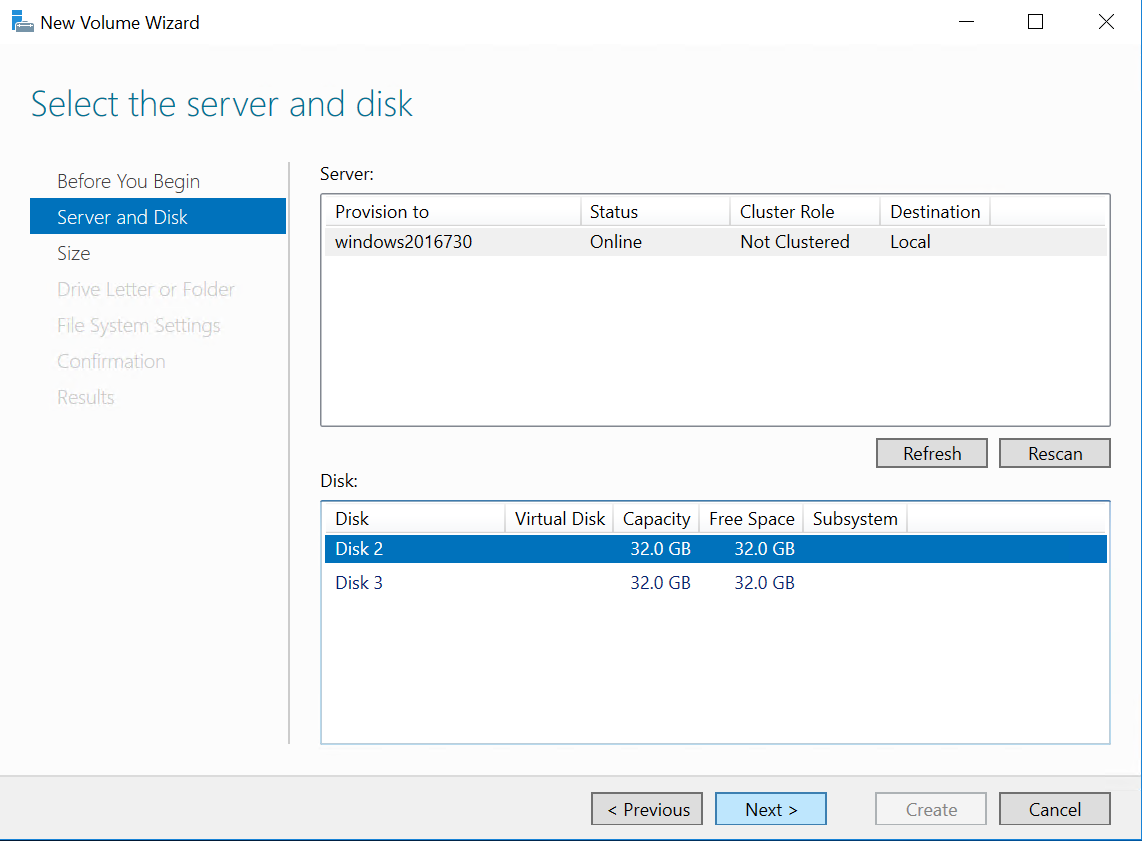The image size is (1142, 845).
Task: Refresh the server list
Action: [931, 453]
